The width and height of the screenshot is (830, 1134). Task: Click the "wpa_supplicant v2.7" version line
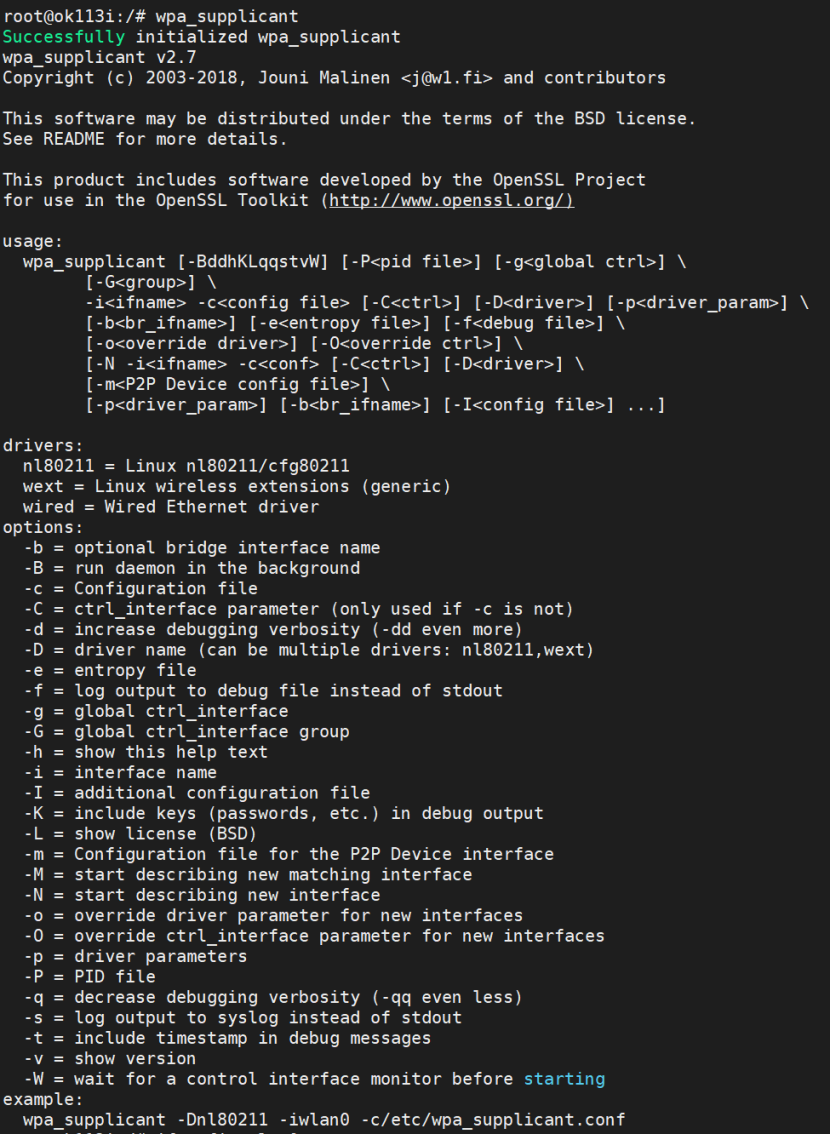99,57
